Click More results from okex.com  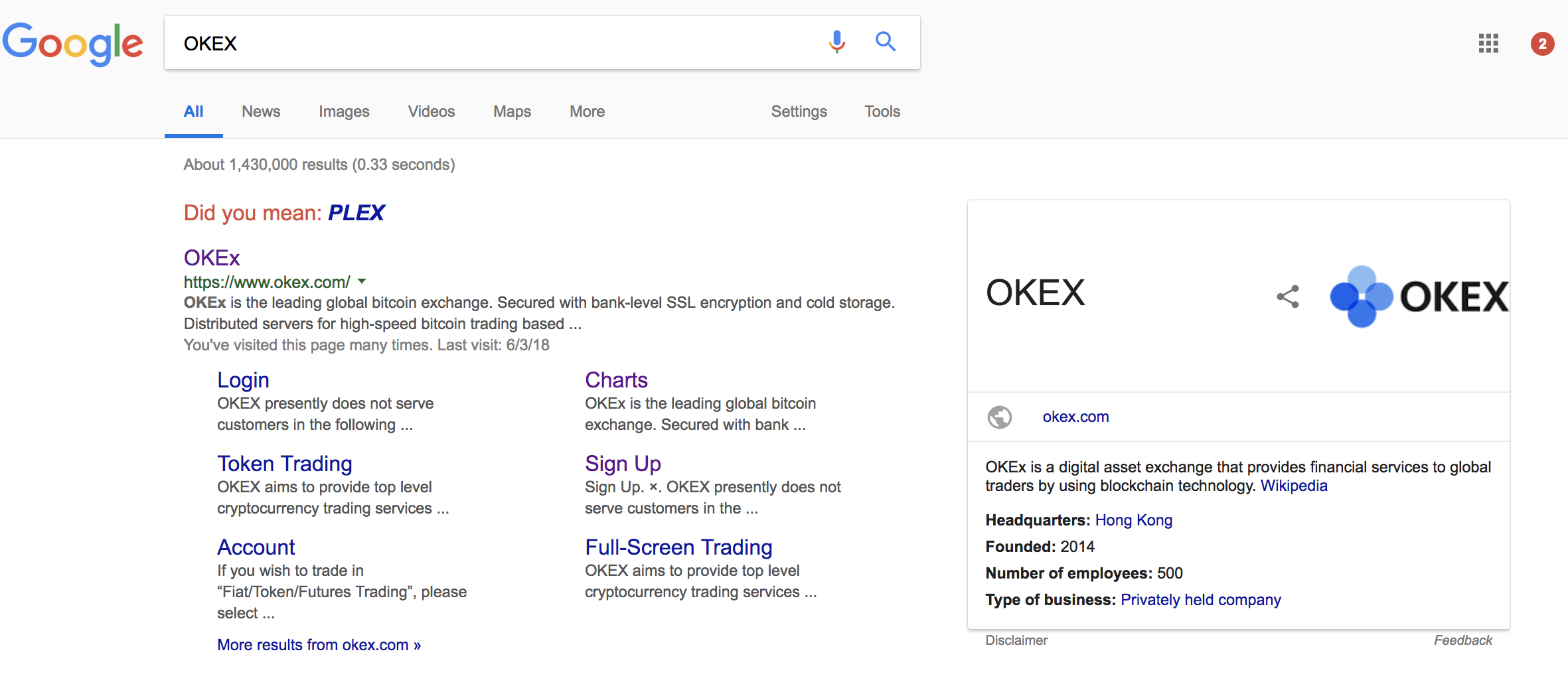(x=319, y=645)
